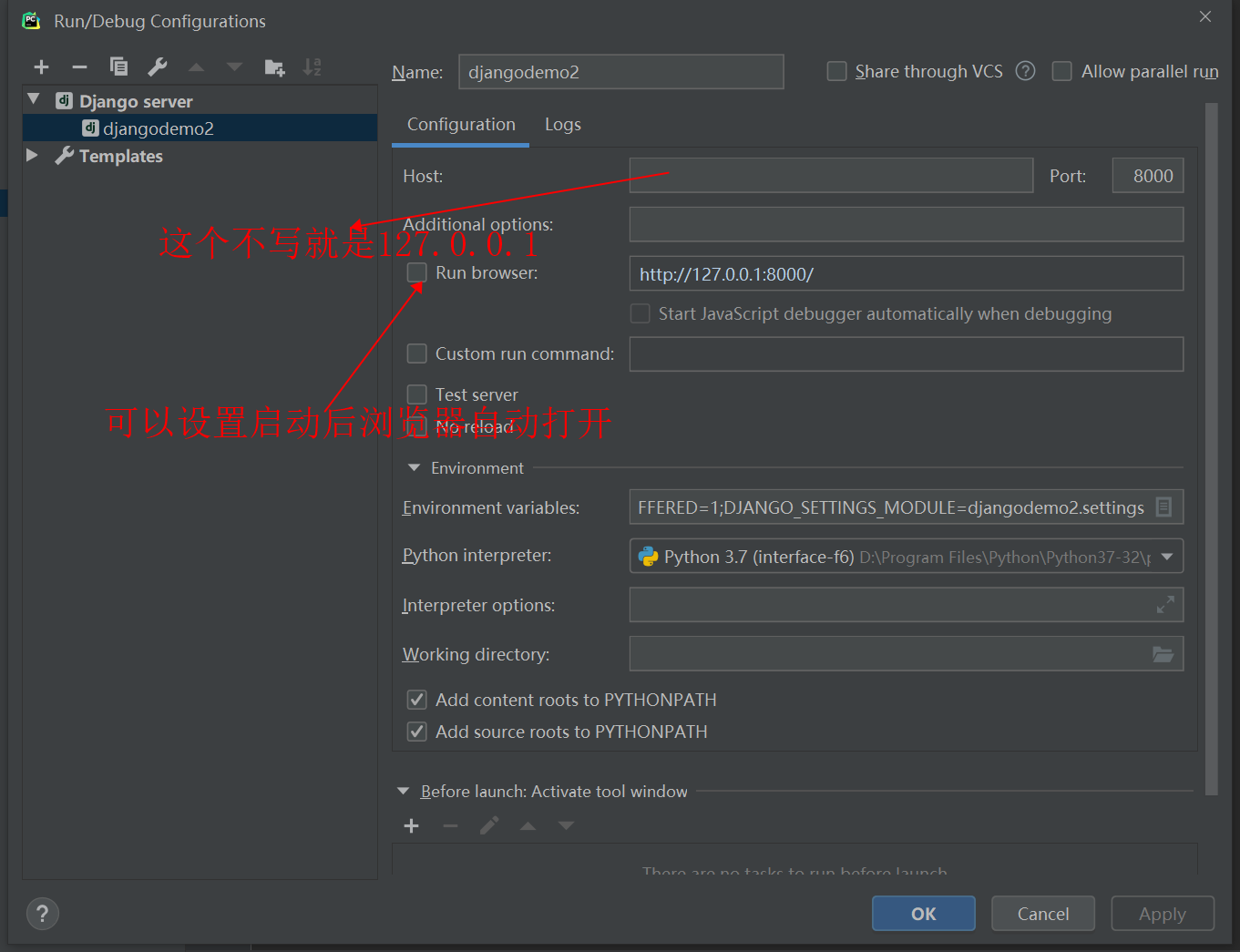Viewport: 1240px width, 952px height.
Task: Collapse the Django server tree node
Action: 34,99
